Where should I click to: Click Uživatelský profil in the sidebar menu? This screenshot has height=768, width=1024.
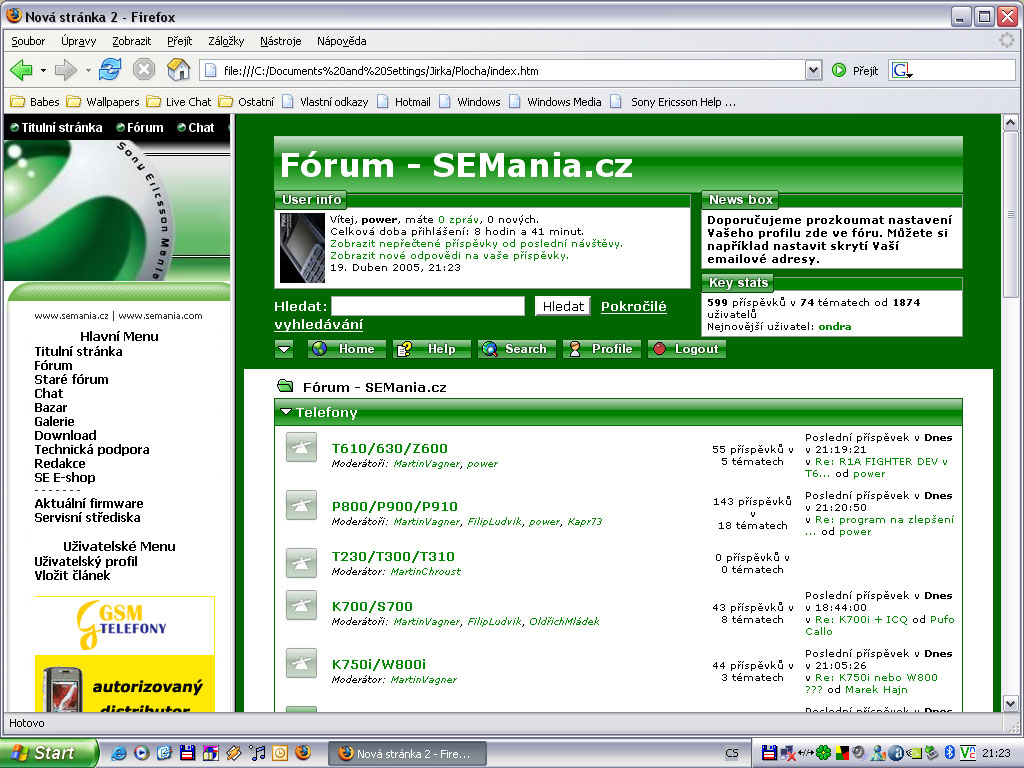pos(86,562)
